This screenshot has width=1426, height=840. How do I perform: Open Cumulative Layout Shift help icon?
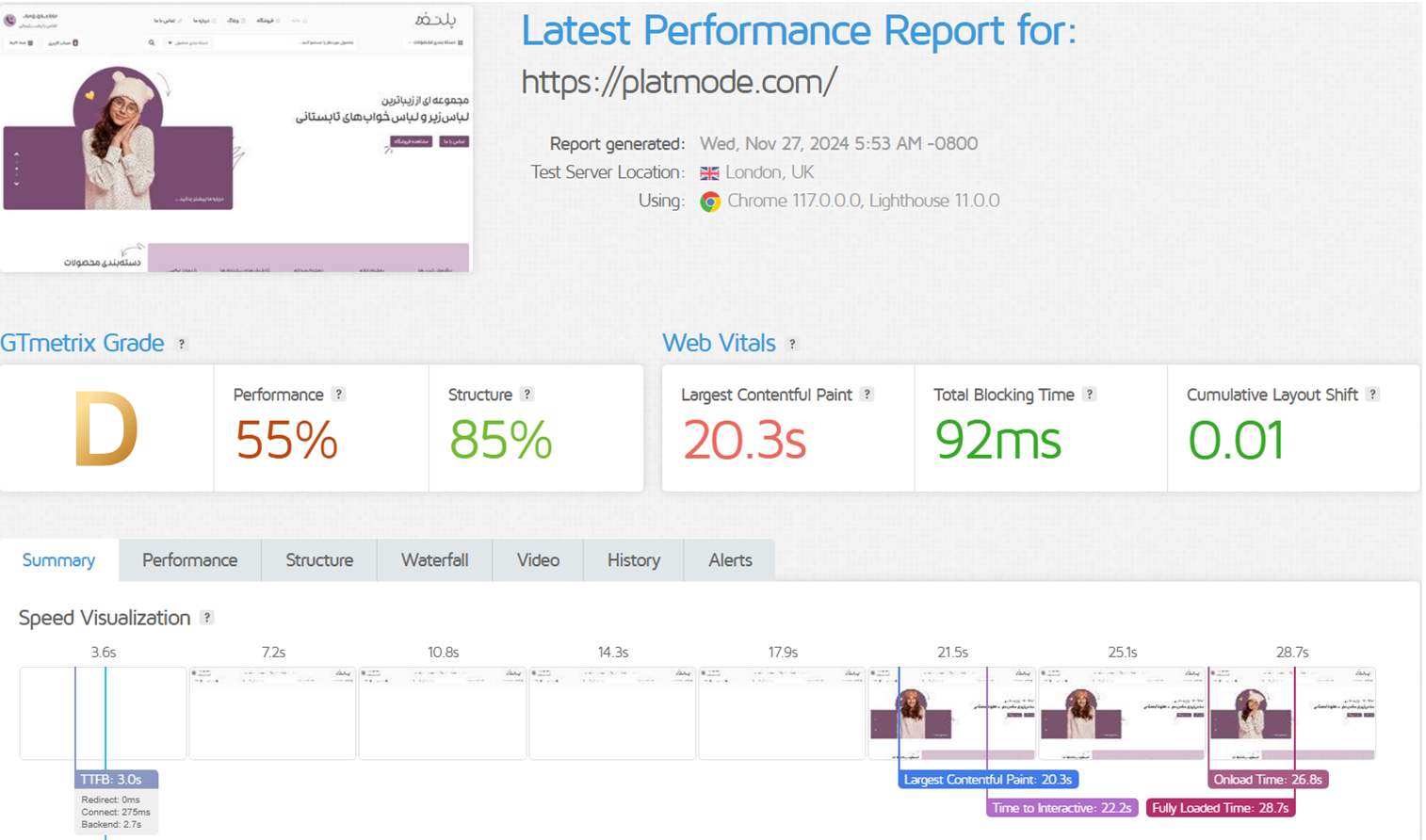point(1373,395)
